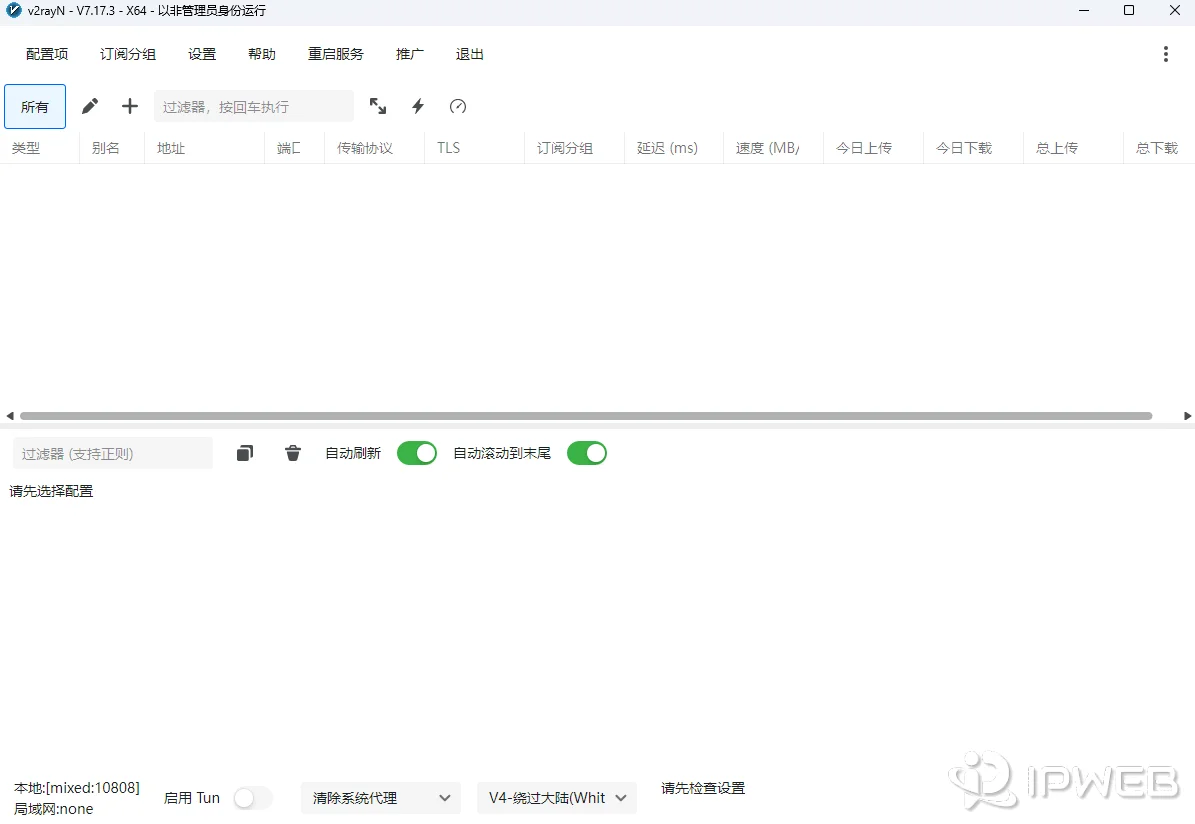Screen dimensions: 1195x824
Task: Select the edit pencil icon on toolbar
Action: [89, 106]
